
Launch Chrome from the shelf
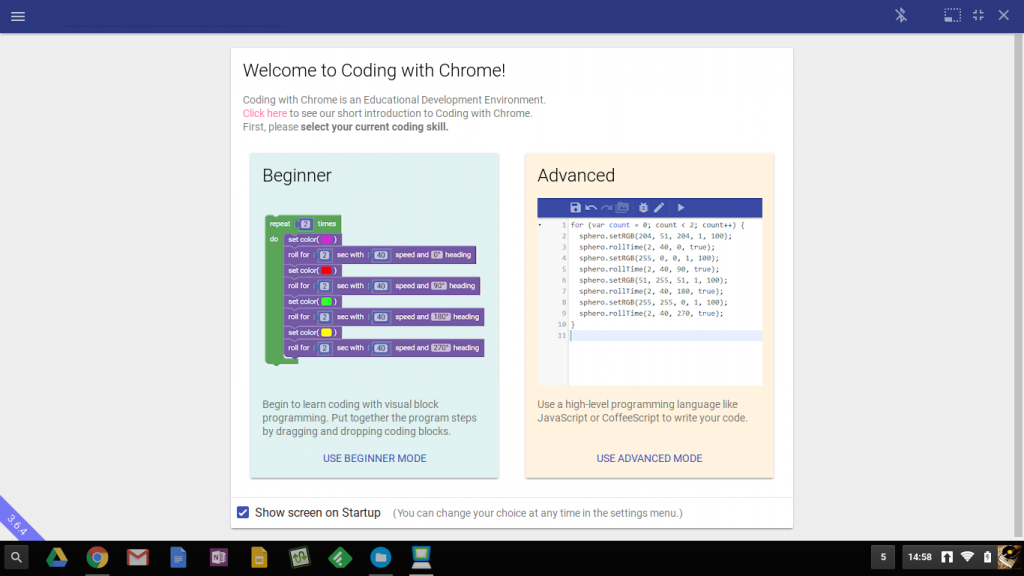[97, 558]
